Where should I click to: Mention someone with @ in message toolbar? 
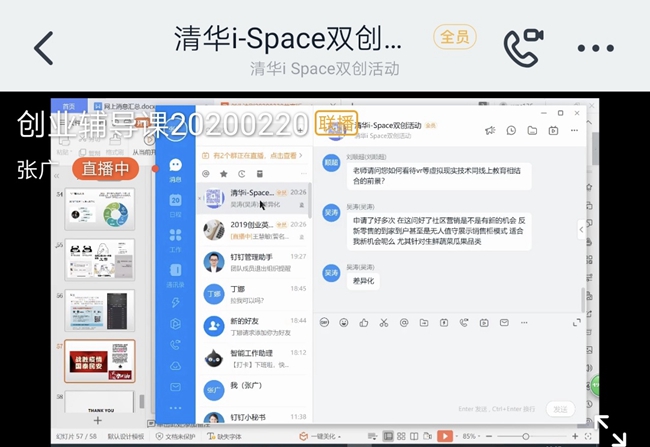pos(404,322)
